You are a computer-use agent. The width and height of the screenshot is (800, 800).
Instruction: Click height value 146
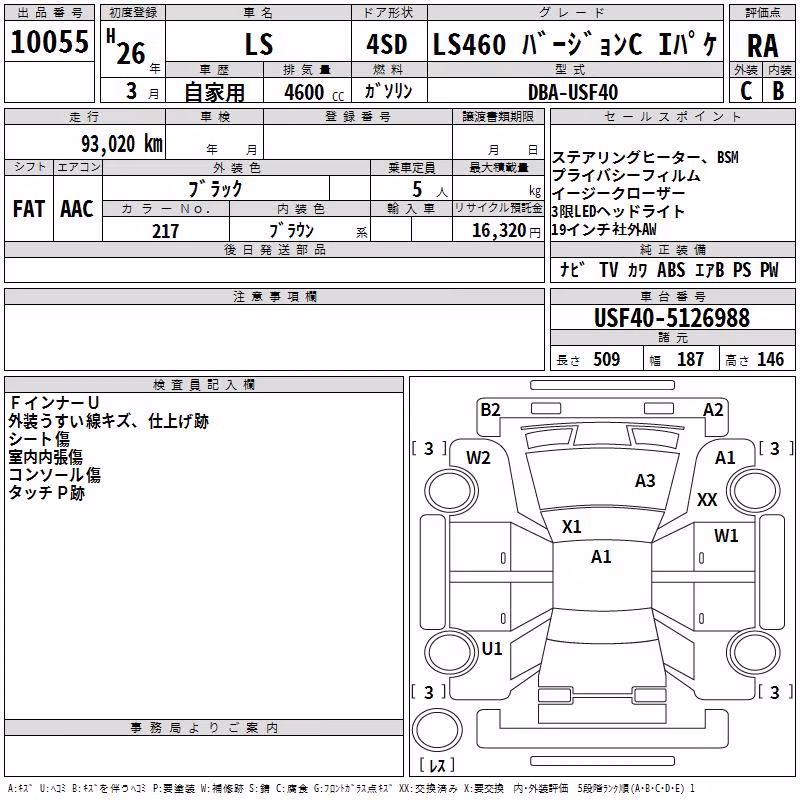click(770, 359)
